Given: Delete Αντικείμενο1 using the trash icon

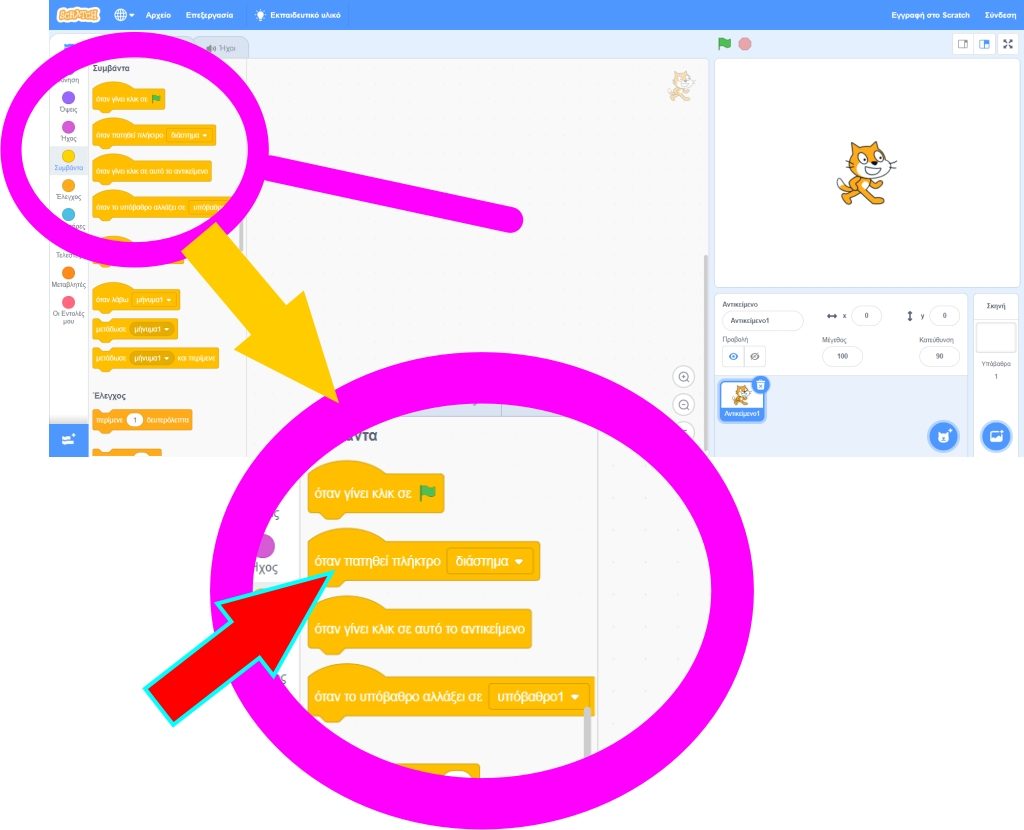Looking at the screenshot, I should click(760, 384).
